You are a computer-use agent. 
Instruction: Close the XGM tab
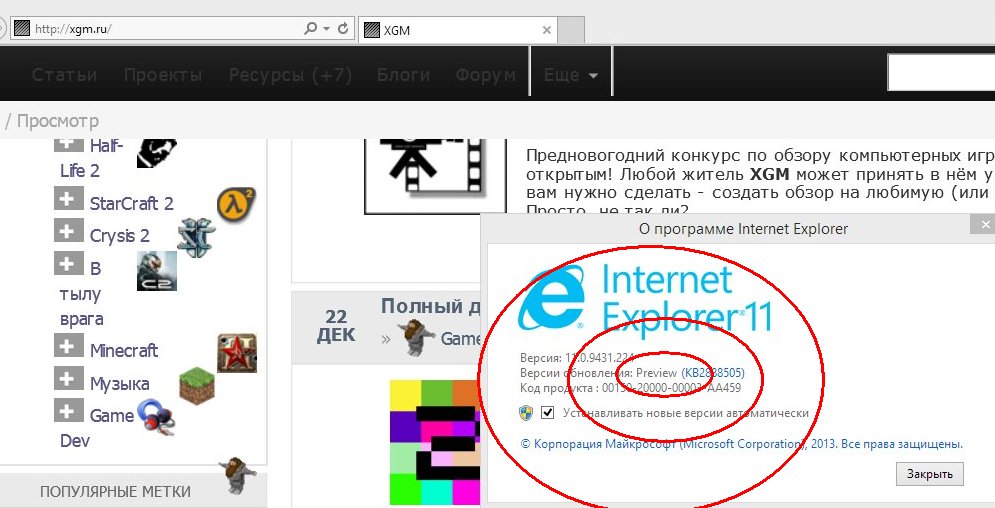tap(547, 30)
